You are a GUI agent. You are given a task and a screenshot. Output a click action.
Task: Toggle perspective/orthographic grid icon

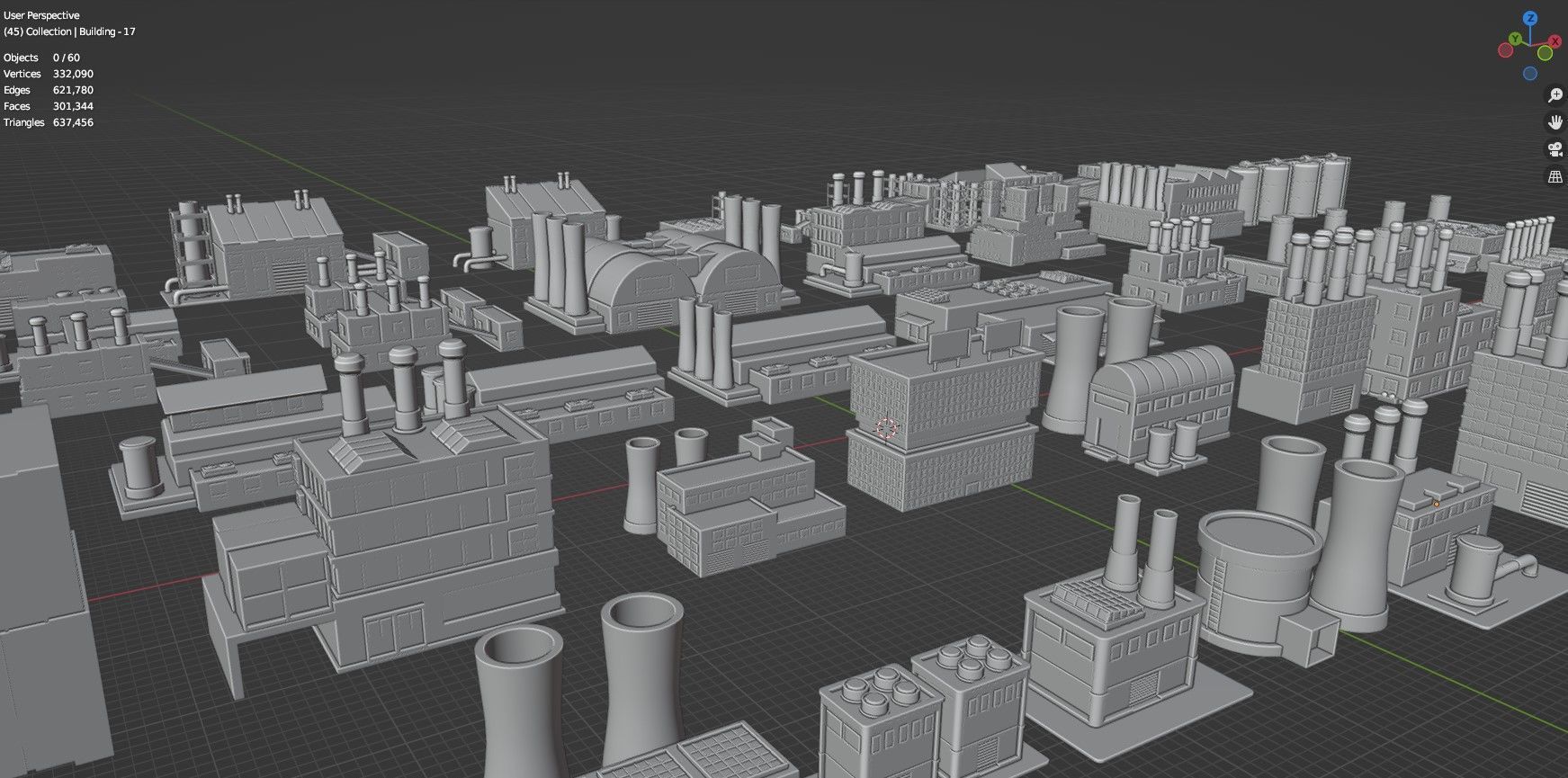[x=1555, y=176]
